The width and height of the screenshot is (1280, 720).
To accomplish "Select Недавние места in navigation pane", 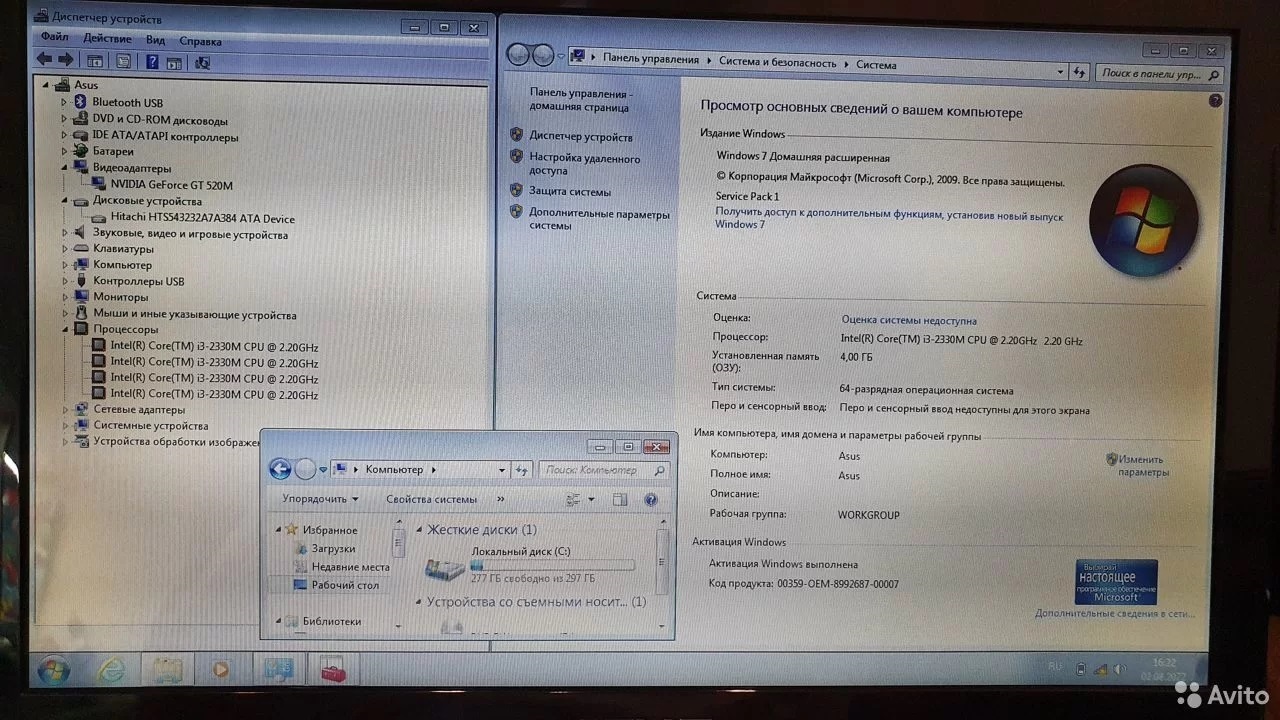I will pyautogui.click(x=350, y=567).
